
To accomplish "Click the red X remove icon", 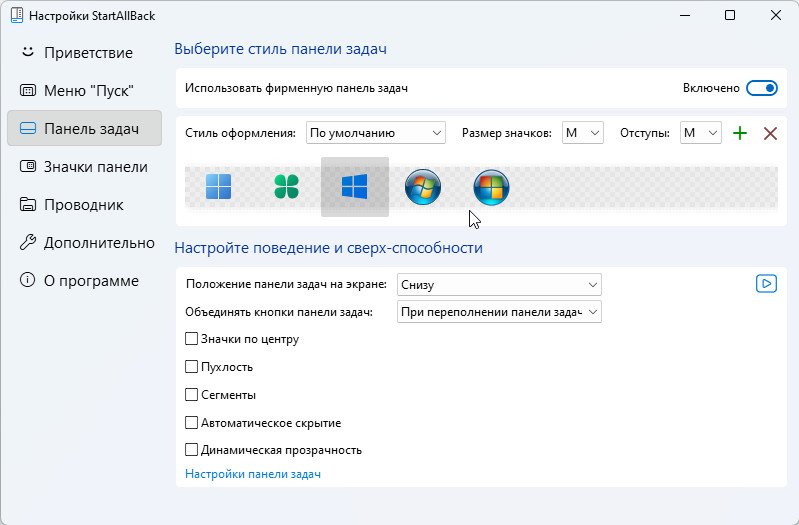I will click(x=770, y=134).
